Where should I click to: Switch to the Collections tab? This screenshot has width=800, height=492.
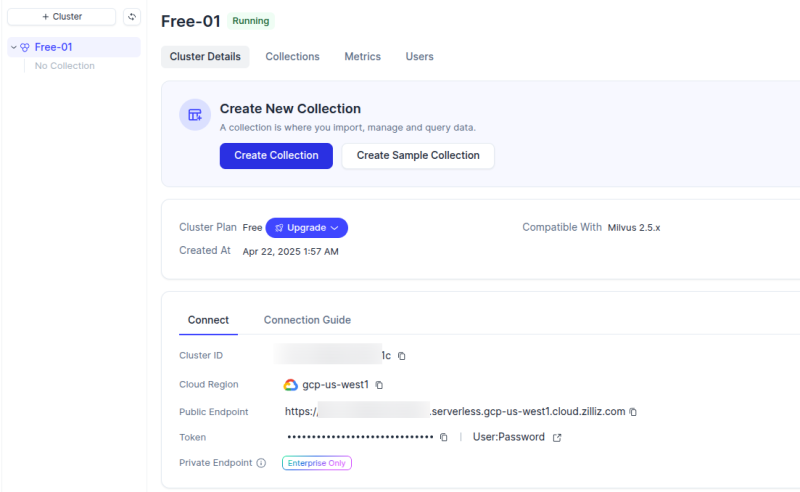click(x=292, y=57)
